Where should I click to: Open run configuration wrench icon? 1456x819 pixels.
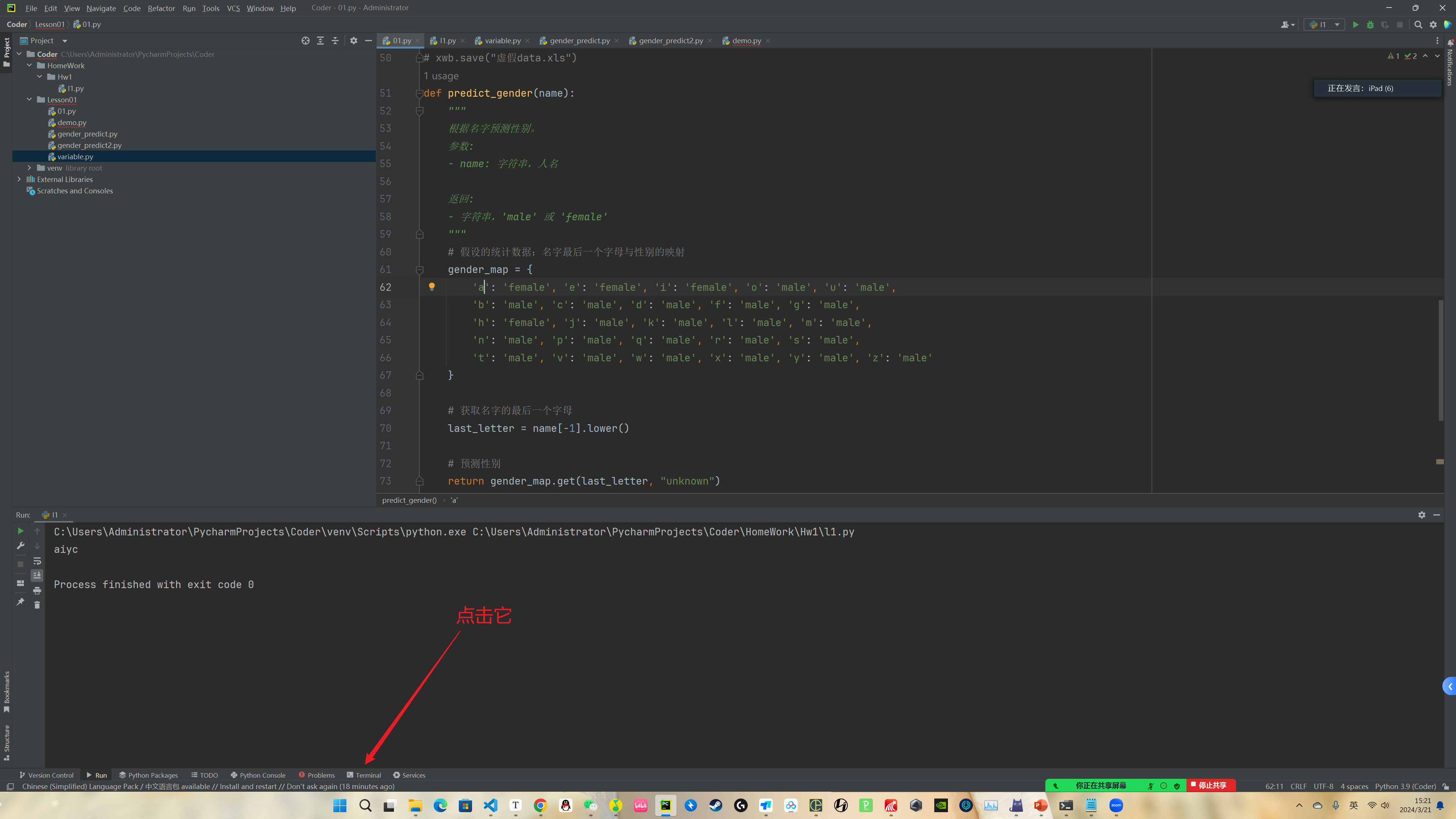[20, 546]
